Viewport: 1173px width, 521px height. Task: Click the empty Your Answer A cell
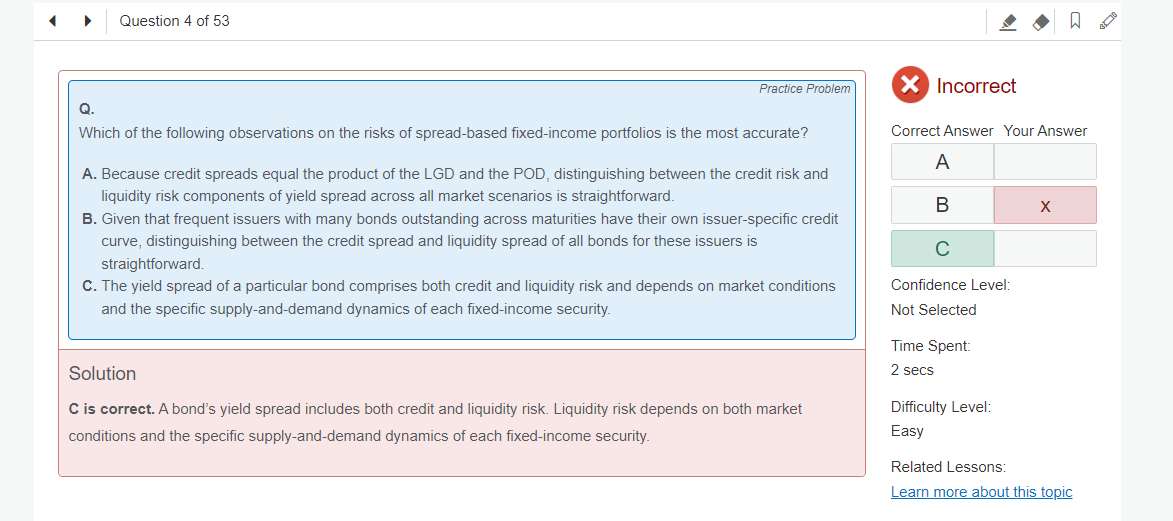pyautogui.click(x=1045, y=162)
